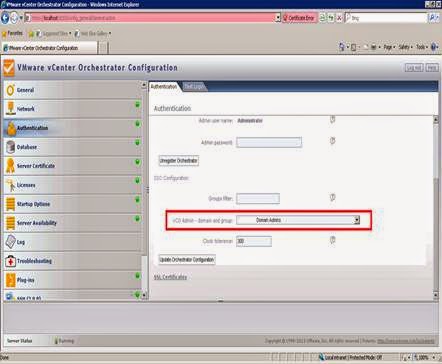442x364 pixels.
Task: Click the IE Help question icon
Action: pos(434,47)
